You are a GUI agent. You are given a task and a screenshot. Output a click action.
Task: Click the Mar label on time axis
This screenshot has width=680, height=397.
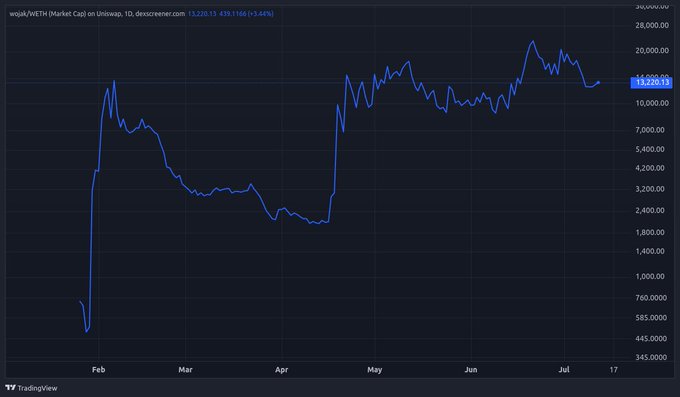[185, 370]
